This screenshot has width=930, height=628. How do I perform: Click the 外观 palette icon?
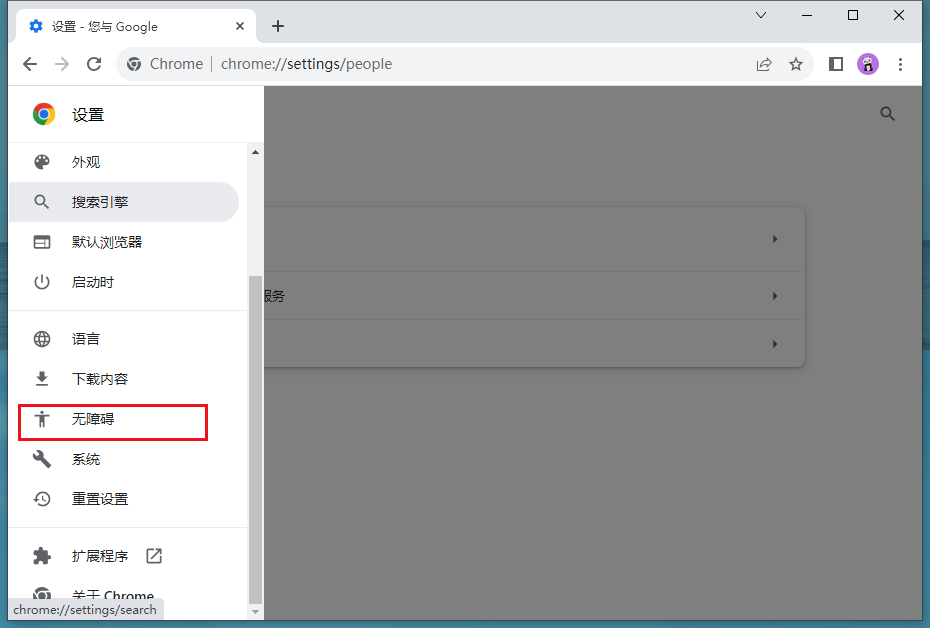pos(42,162)
